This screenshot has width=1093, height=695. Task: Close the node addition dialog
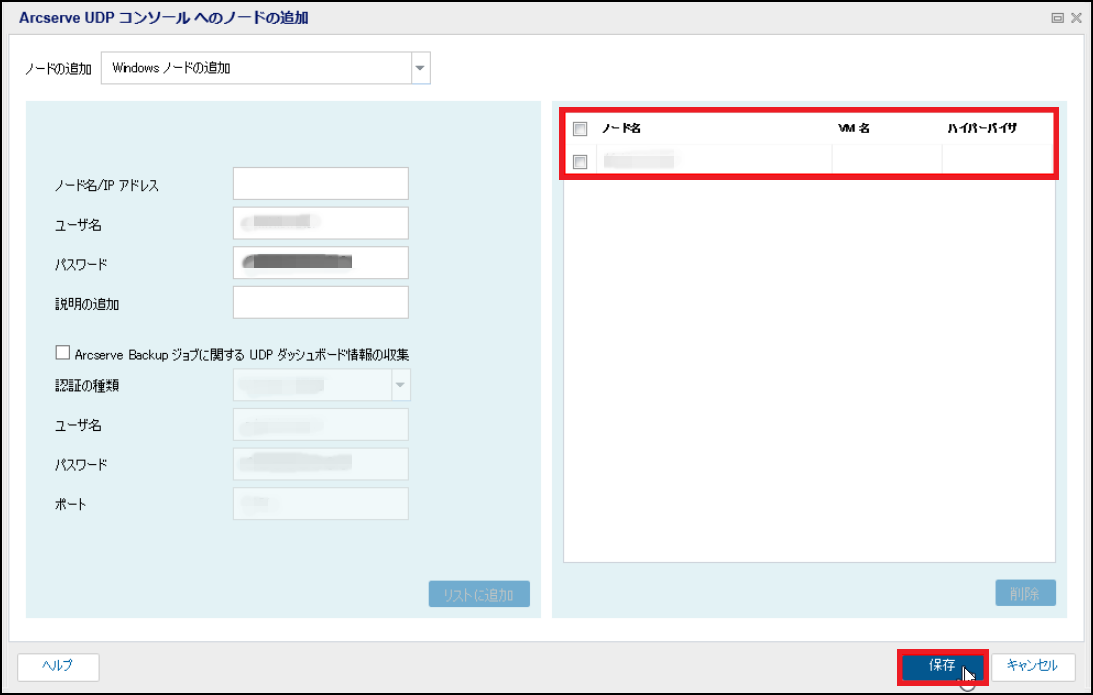coord(1076,18)
